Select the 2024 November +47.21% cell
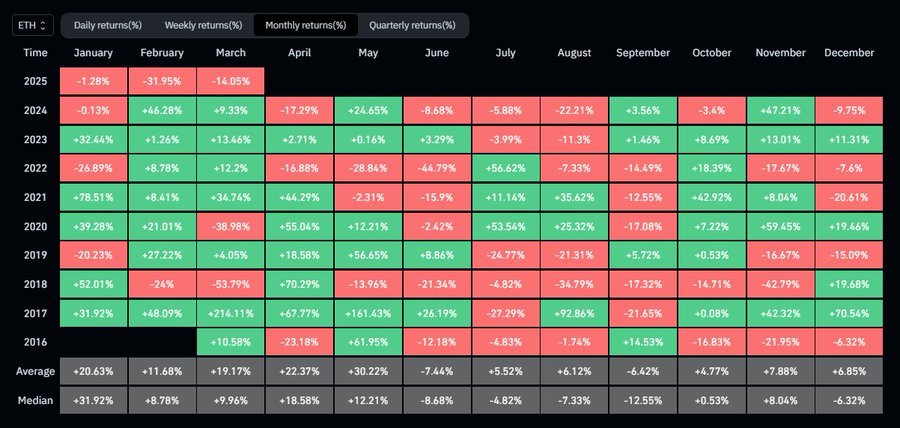 pos(782,110)
